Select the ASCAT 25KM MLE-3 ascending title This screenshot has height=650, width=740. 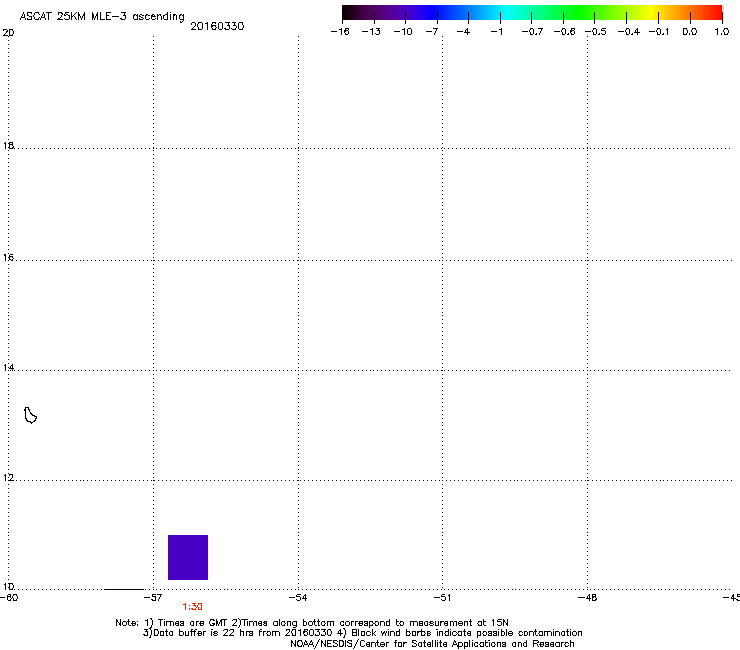pos(102,16)
